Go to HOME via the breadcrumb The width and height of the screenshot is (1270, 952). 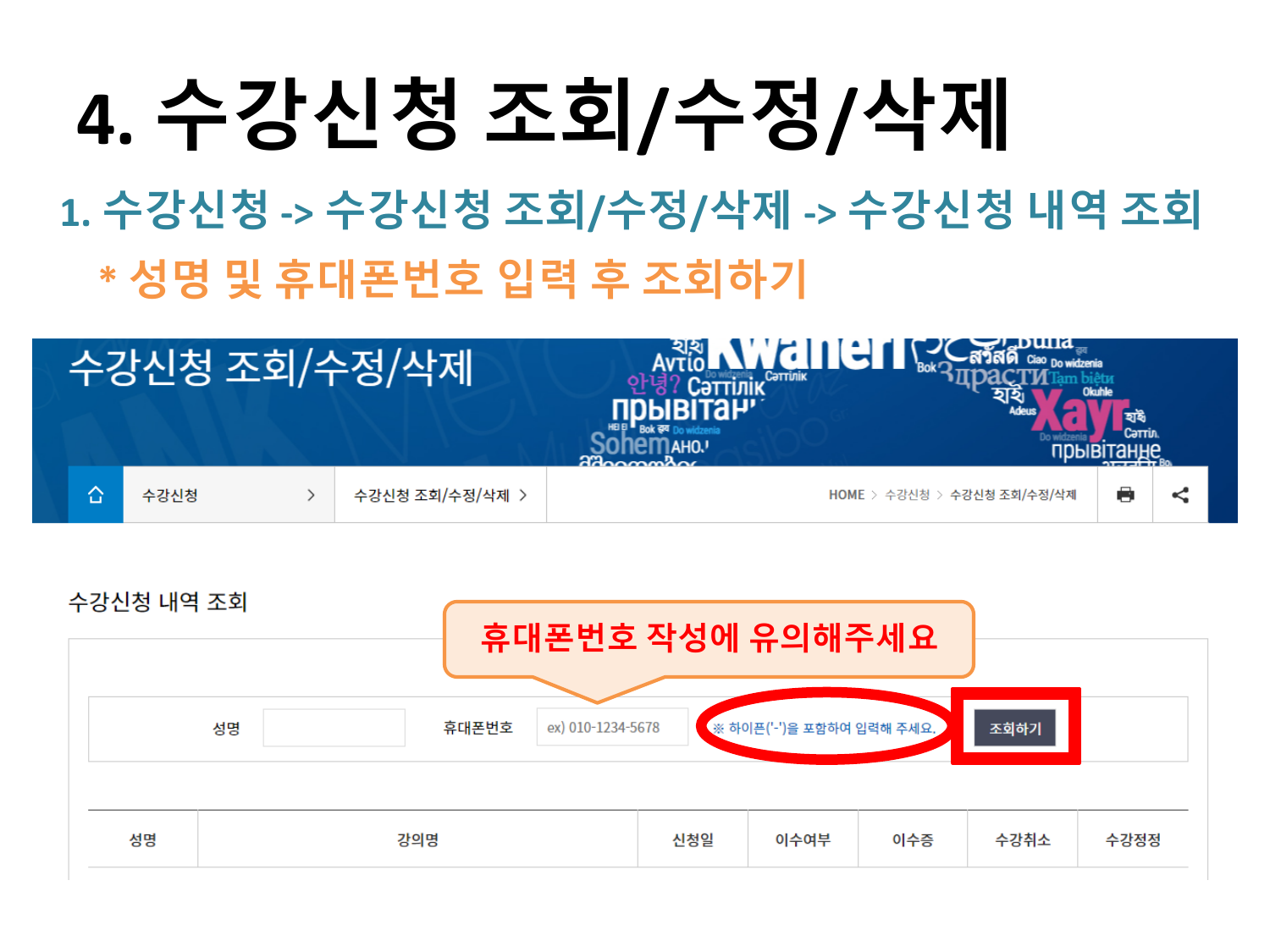point(846,495)
